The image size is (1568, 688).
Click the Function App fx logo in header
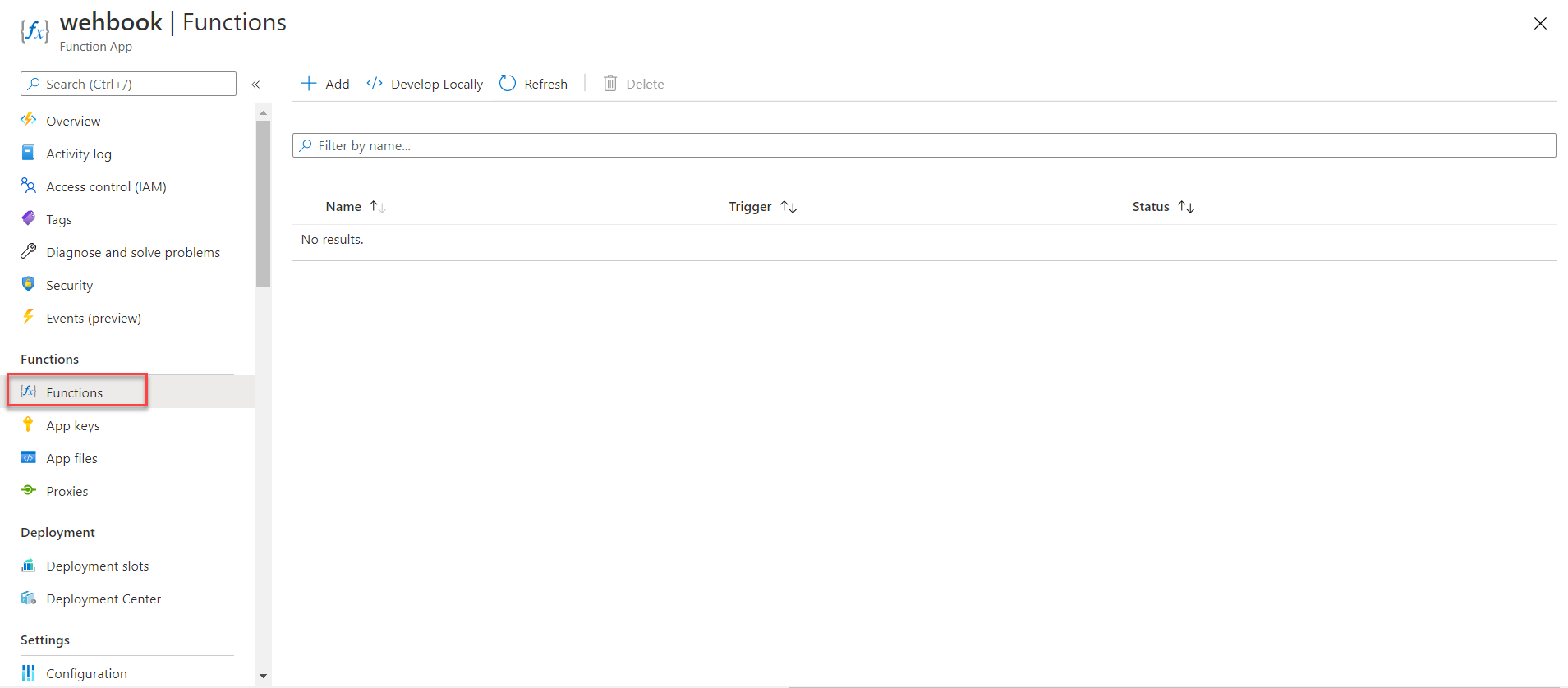(34, 32)
